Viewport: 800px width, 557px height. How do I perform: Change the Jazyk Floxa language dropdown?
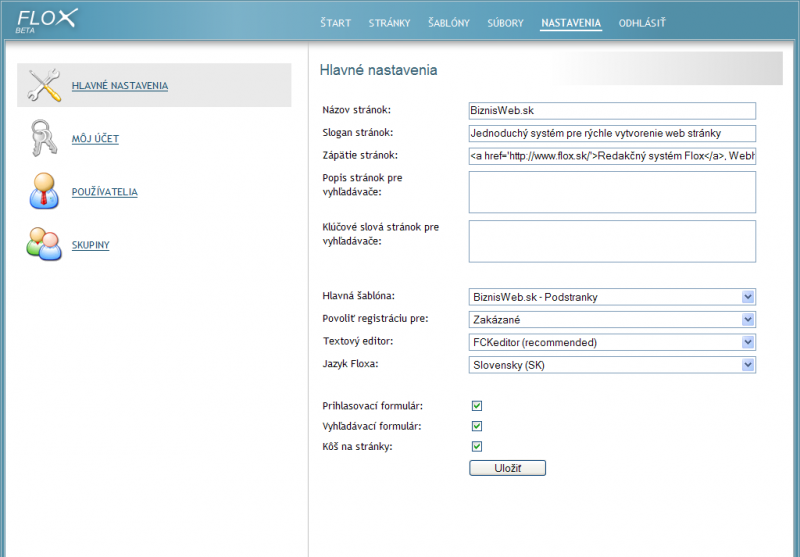click(611, 366)
